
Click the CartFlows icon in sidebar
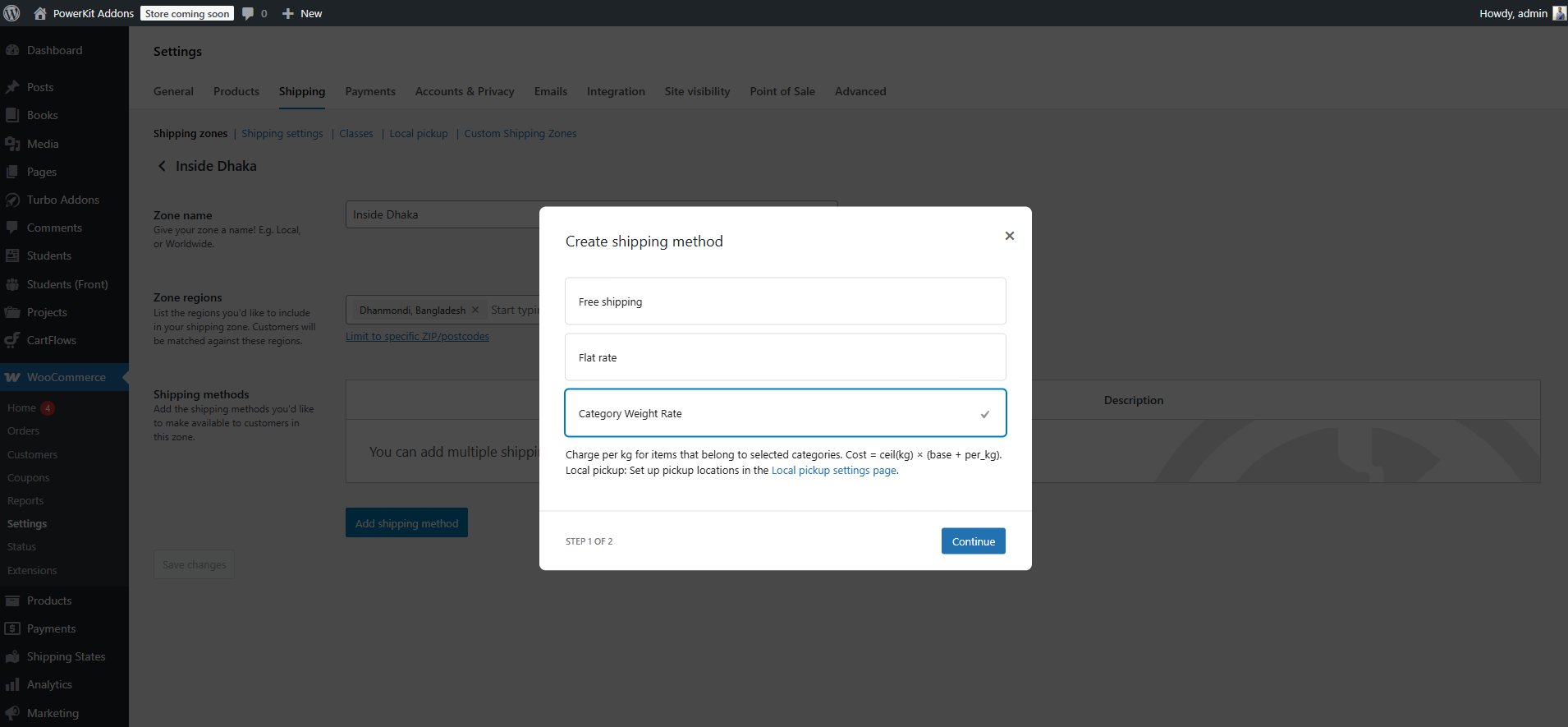(12, 340)
